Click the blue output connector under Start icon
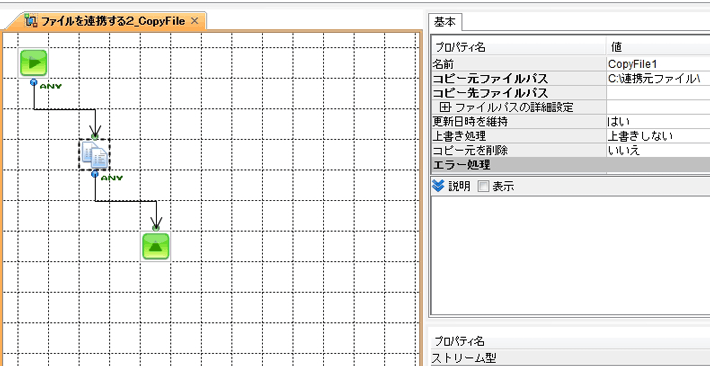 (33, 82)
